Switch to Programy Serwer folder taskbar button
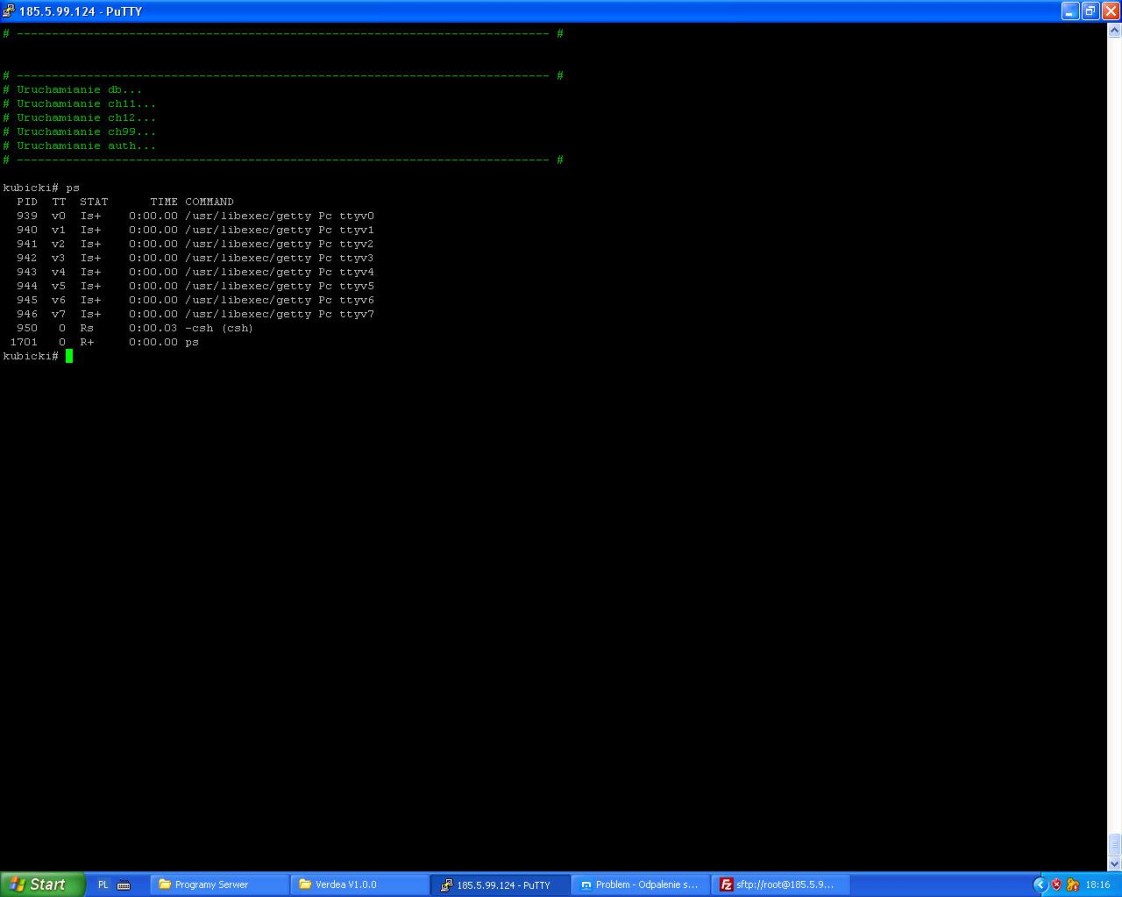1122x897 pixels. click(219, 885)
